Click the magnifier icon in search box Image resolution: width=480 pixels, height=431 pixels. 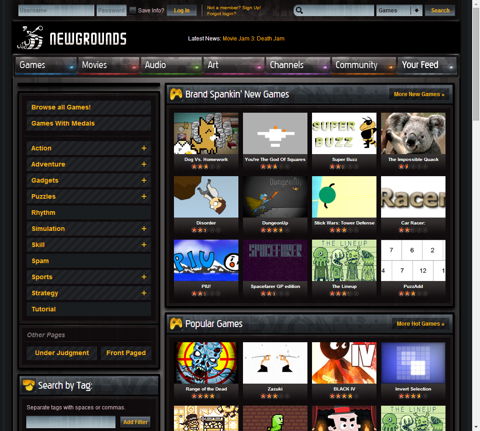point(299,11)
